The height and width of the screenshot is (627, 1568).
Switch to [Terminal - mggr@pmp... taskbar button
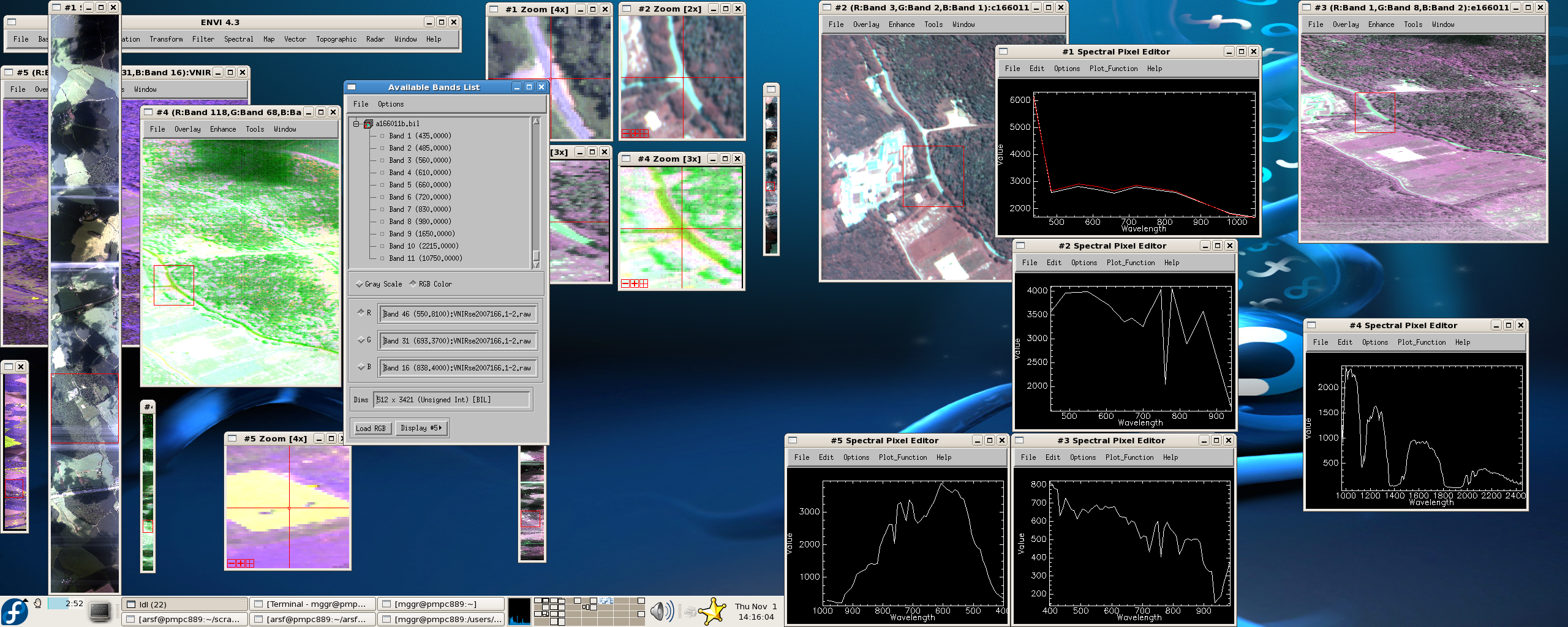coord(313,604)
